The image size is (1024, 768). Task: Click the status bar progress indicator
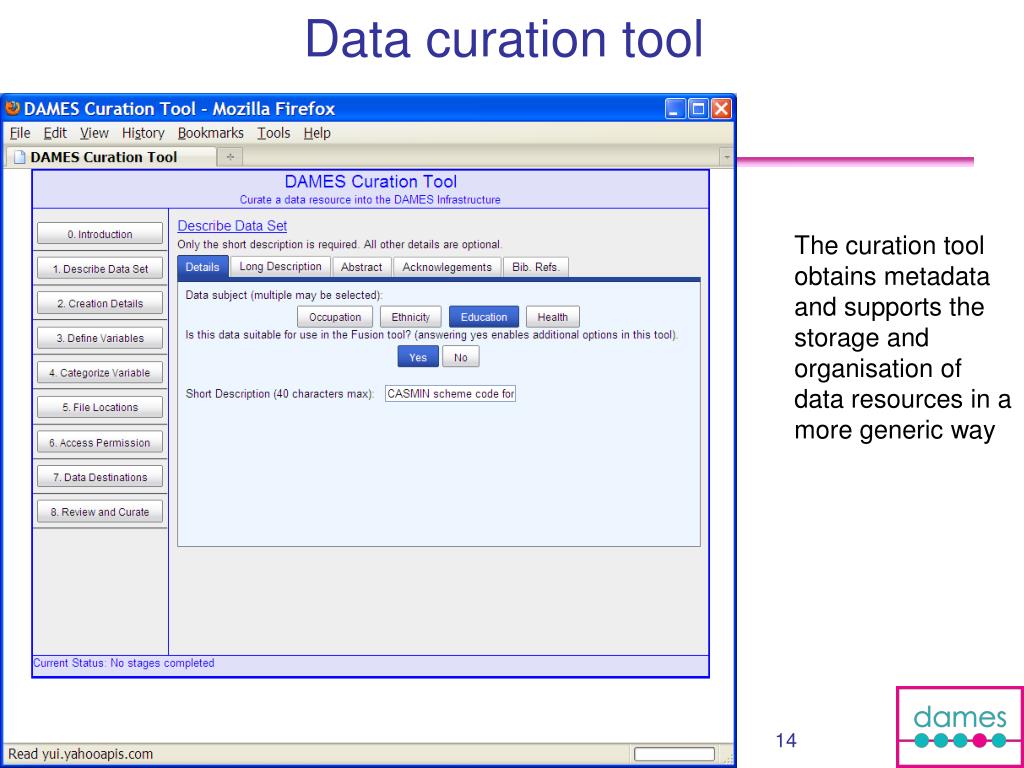(674, 754)
